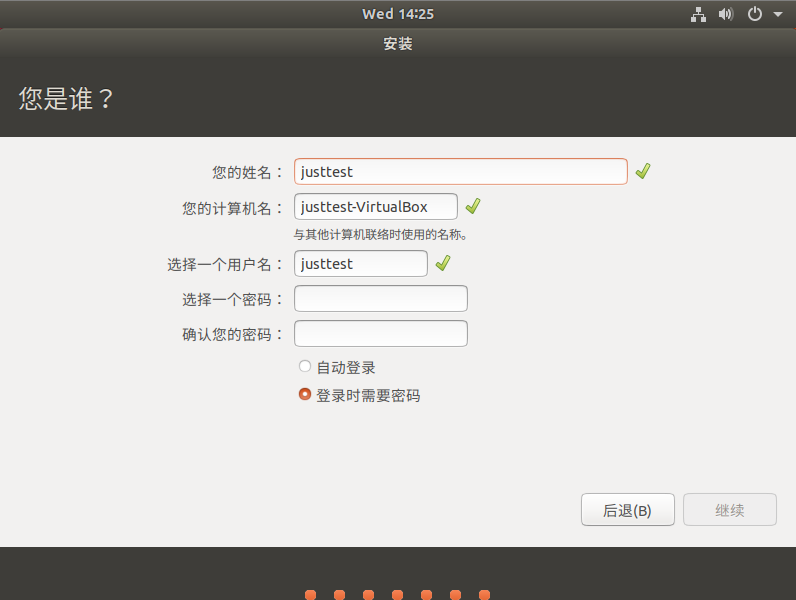
Task: Click the 选择一个用户名 username field
Action: click(361, 264)
